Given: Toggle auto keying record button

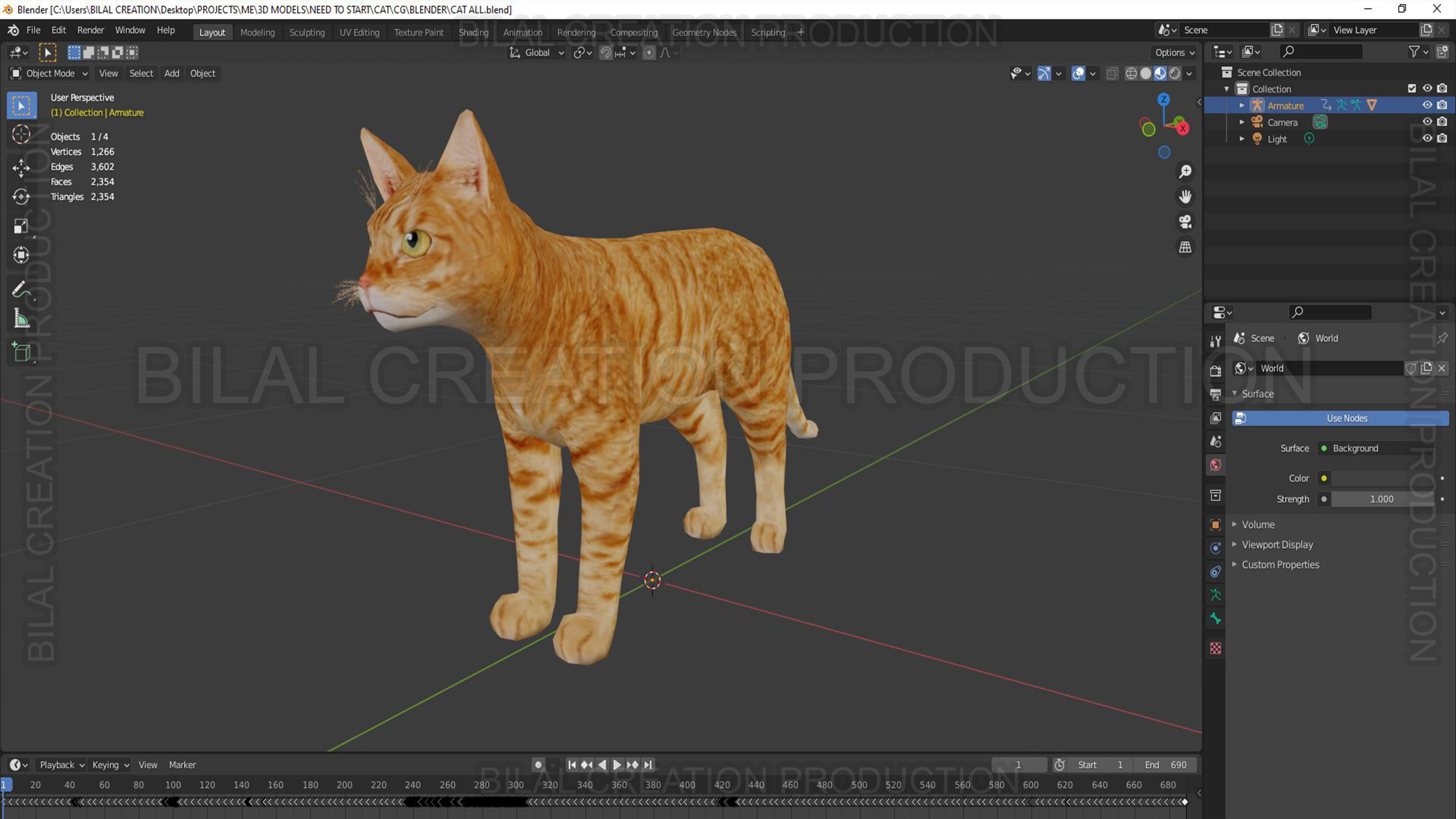Looking at the screenshot, I should [538, 764].
